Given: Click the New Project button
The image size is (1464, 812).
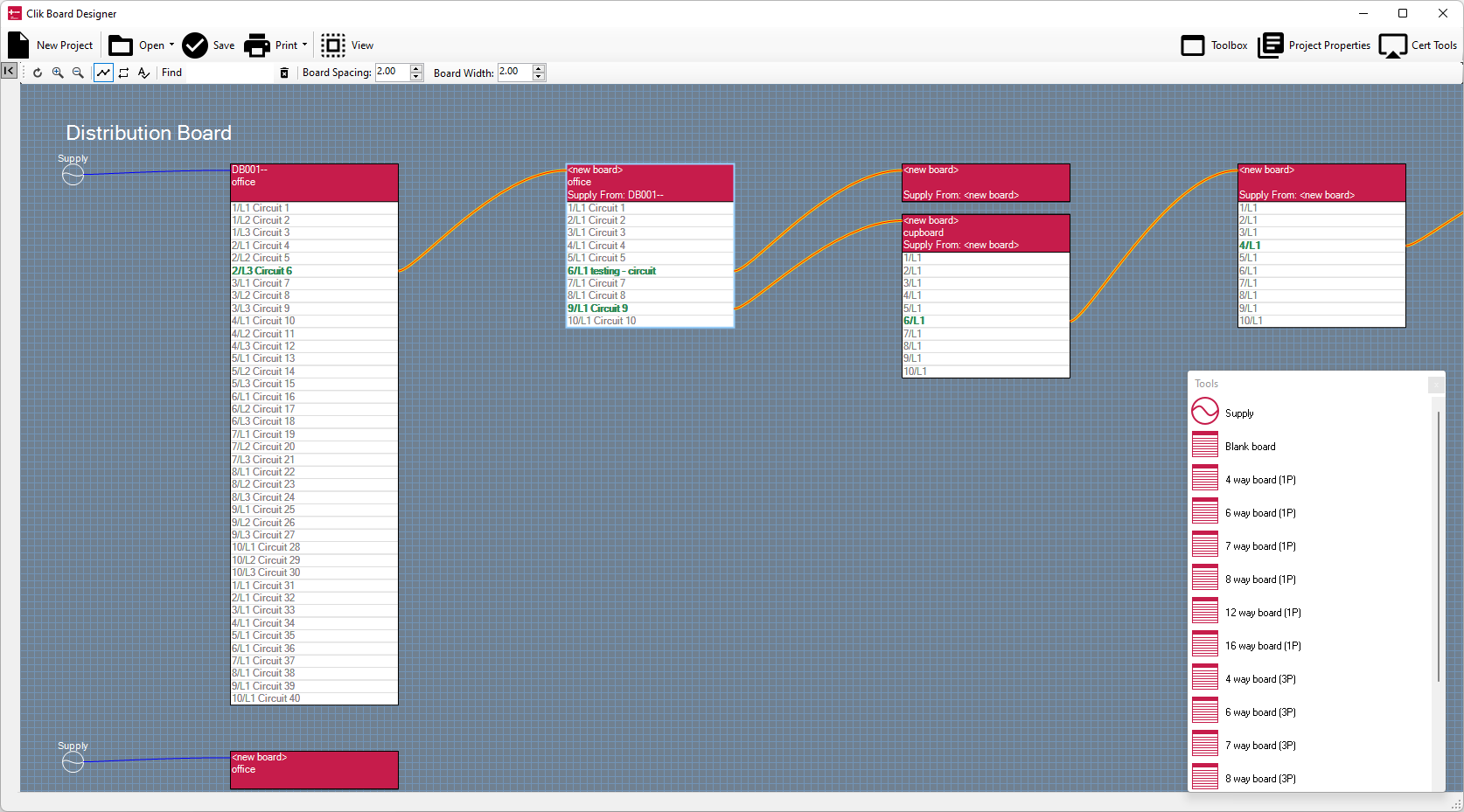Looking at the screenshot, I should (51, 45).
